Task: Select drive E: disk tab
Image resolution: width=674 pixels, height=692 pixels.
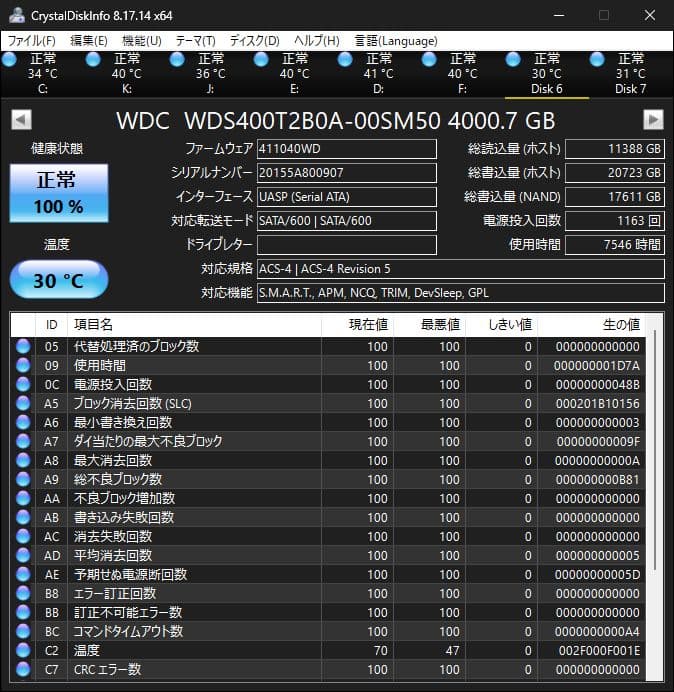Action: pyautogui.click(x=294, y=74)
